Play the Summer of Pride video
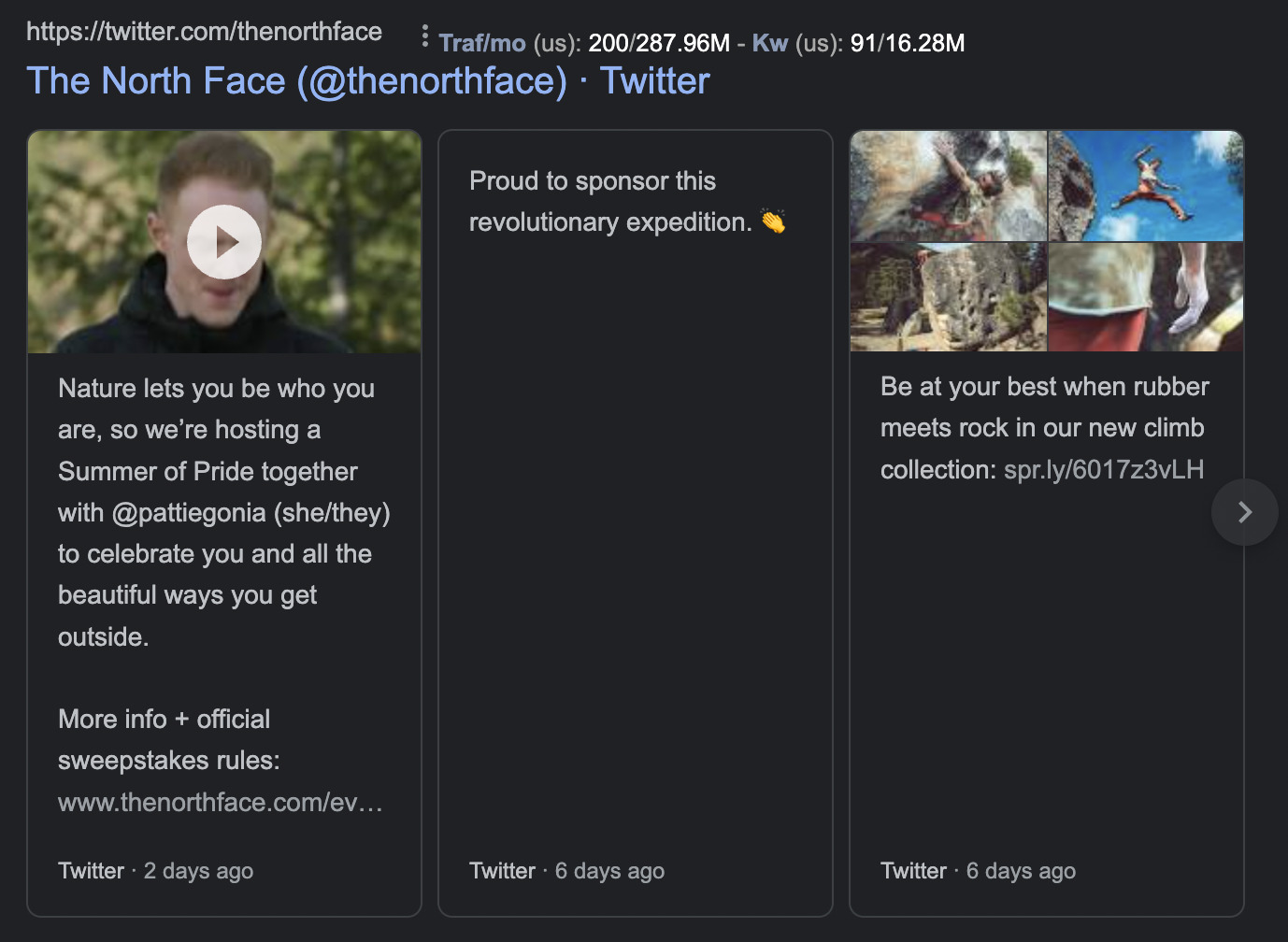The image size is (1288, 942). [x=224, y=242]
